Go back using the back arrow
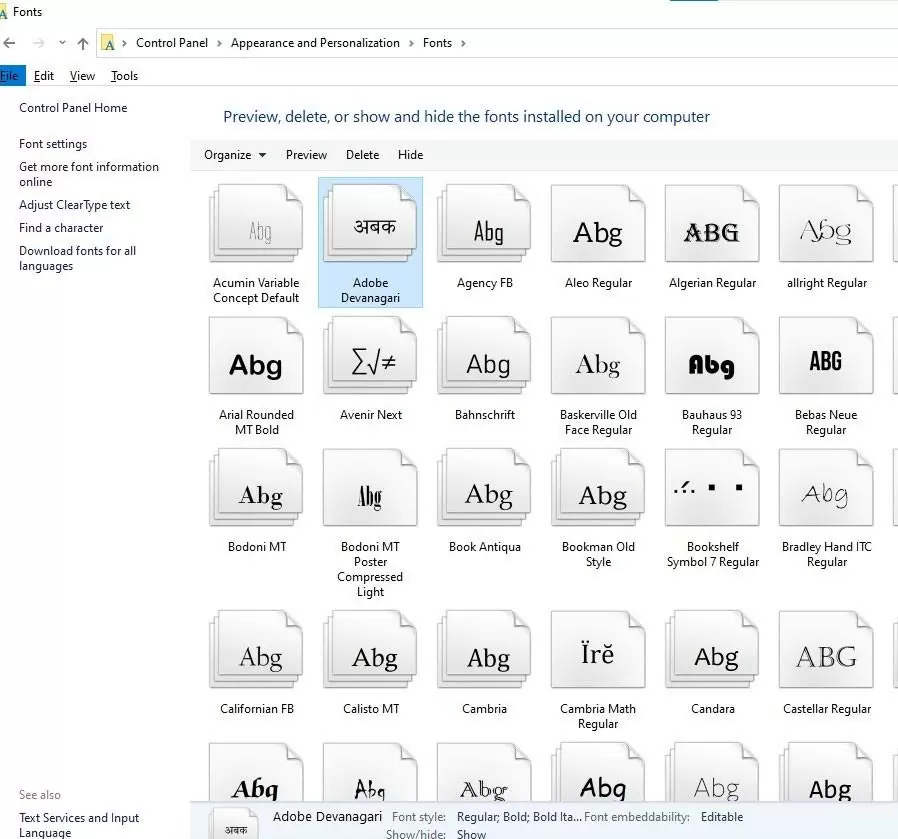Screen dimensions: 898x839 click(x=9, y=43)
